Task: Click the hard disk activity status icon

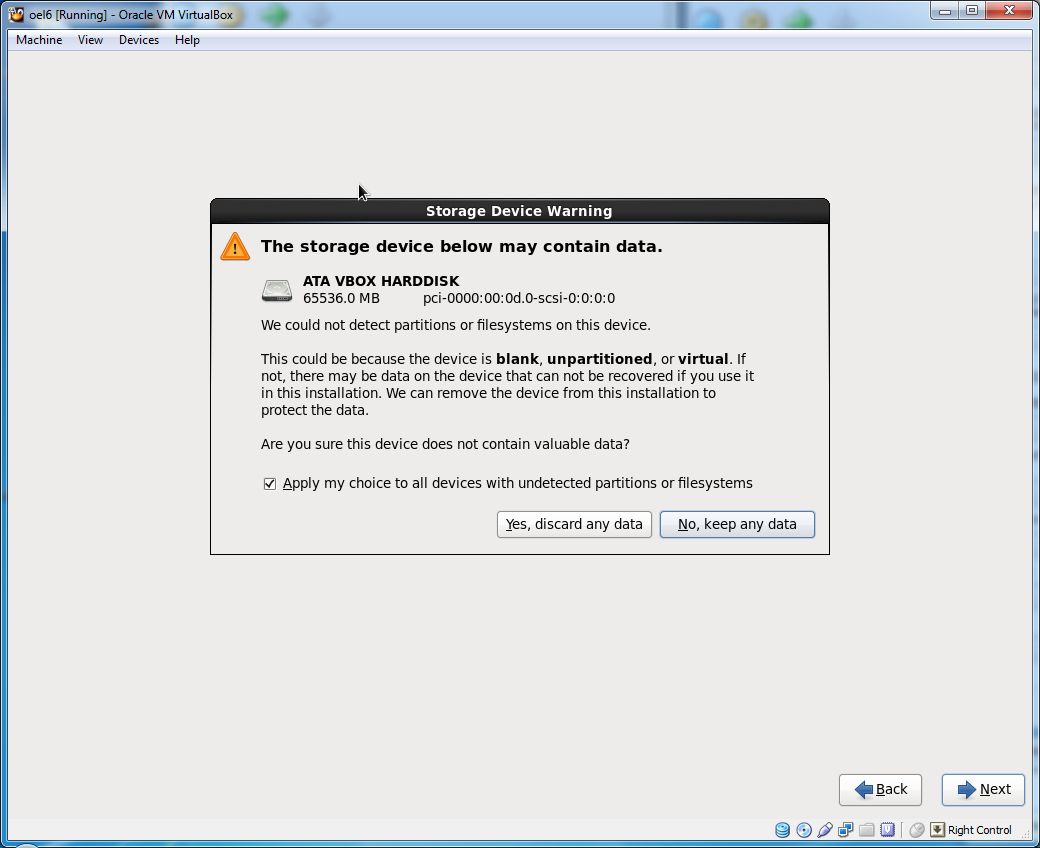Action: click(x=782, y=829)
